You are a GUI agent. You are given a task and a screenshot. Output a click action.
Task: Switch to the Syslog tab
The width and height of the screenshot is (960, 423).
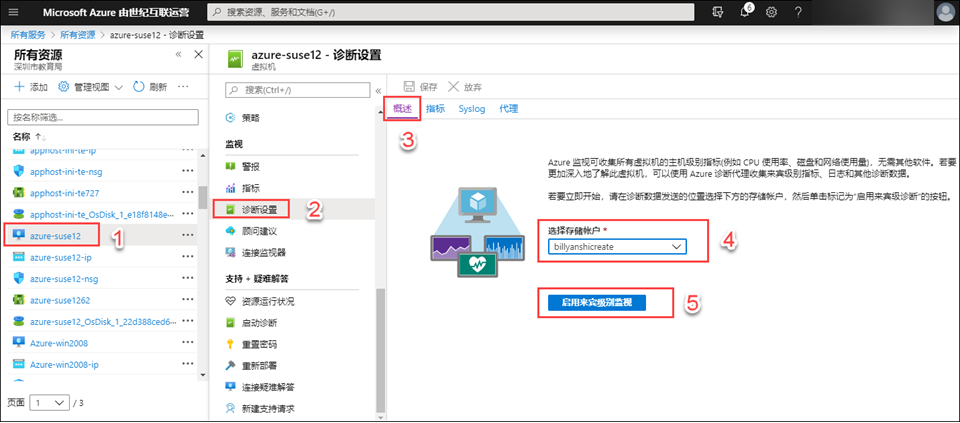point(472,109)
